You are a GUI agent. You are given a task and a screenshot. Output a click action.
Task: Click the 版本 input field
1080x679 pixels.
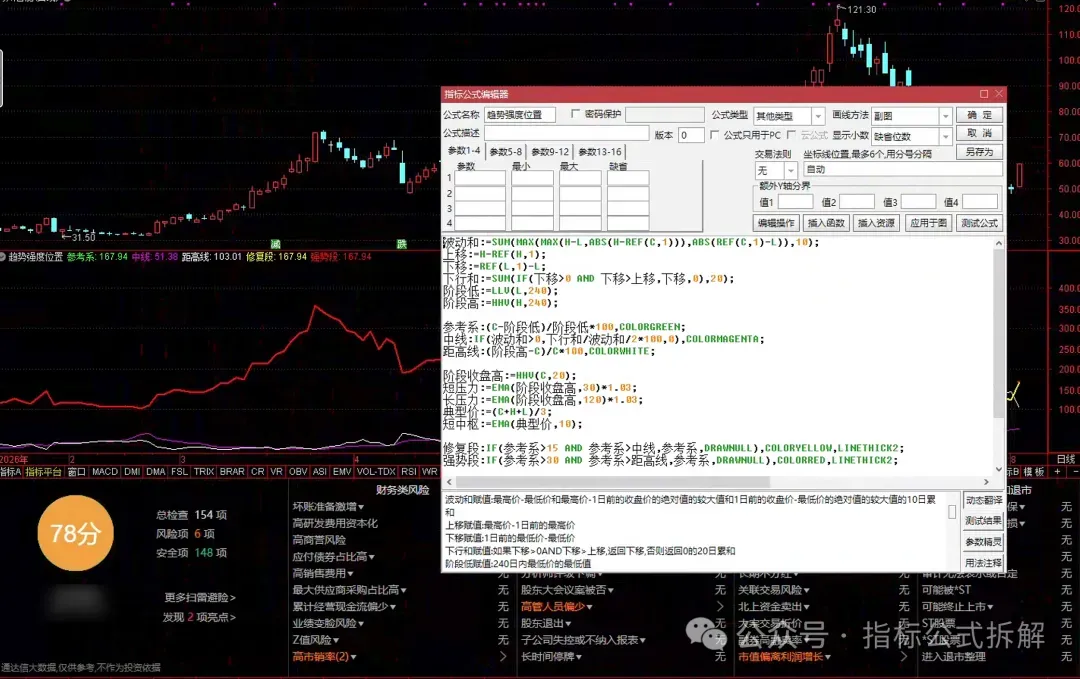pos(691,135)
